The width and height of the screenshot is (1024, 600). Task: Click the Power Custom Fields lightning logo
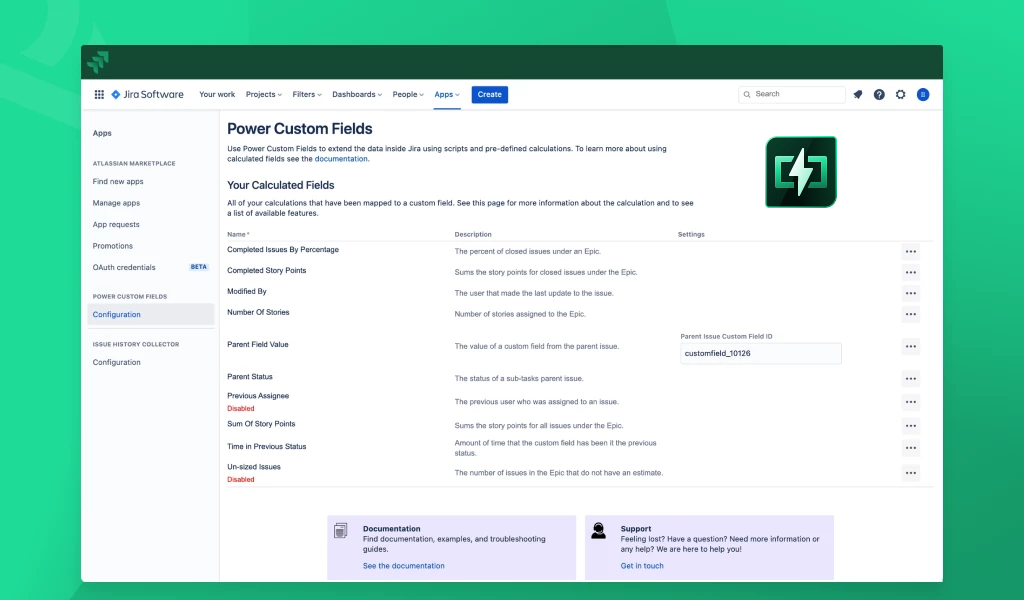point(801,172)
